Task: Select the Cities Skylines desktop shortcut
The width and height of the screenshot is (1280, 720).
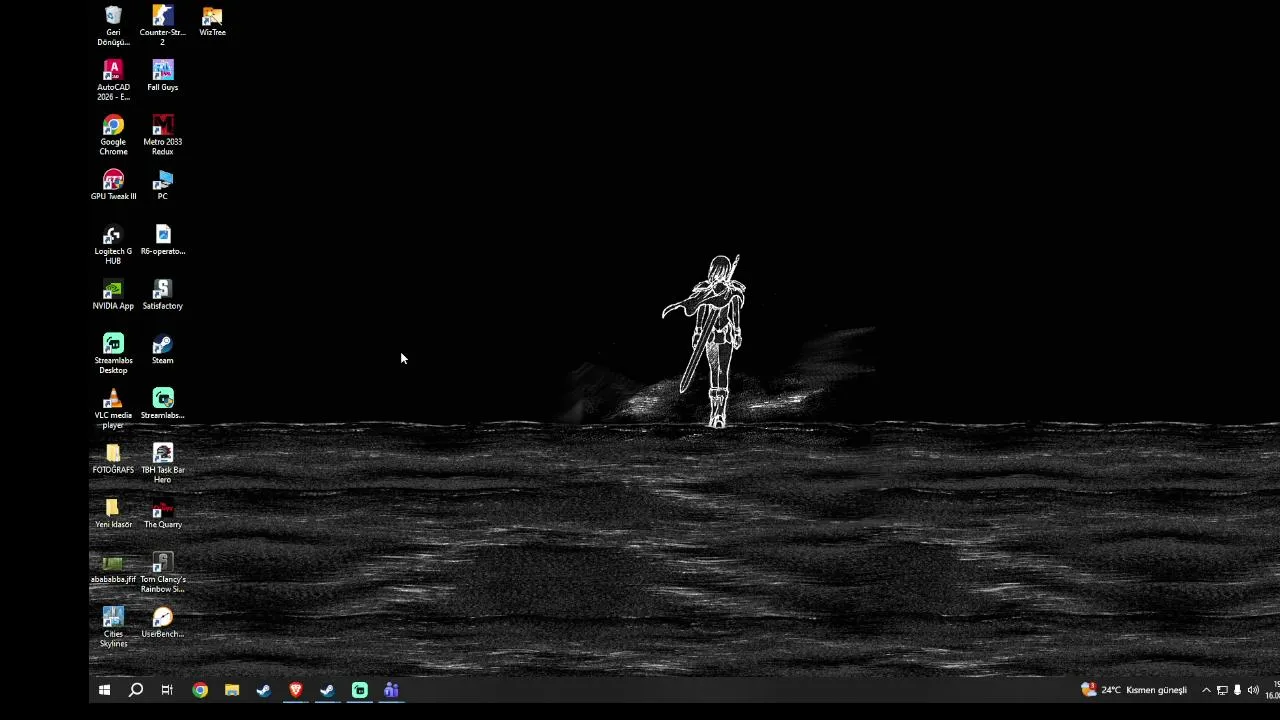Action: point(113,628)
